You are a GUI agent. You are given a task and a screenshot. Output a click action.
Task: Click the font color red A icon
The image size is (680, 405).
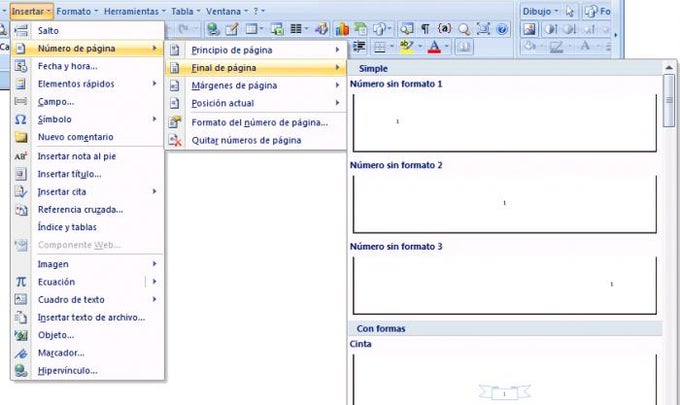coord(434,46)
